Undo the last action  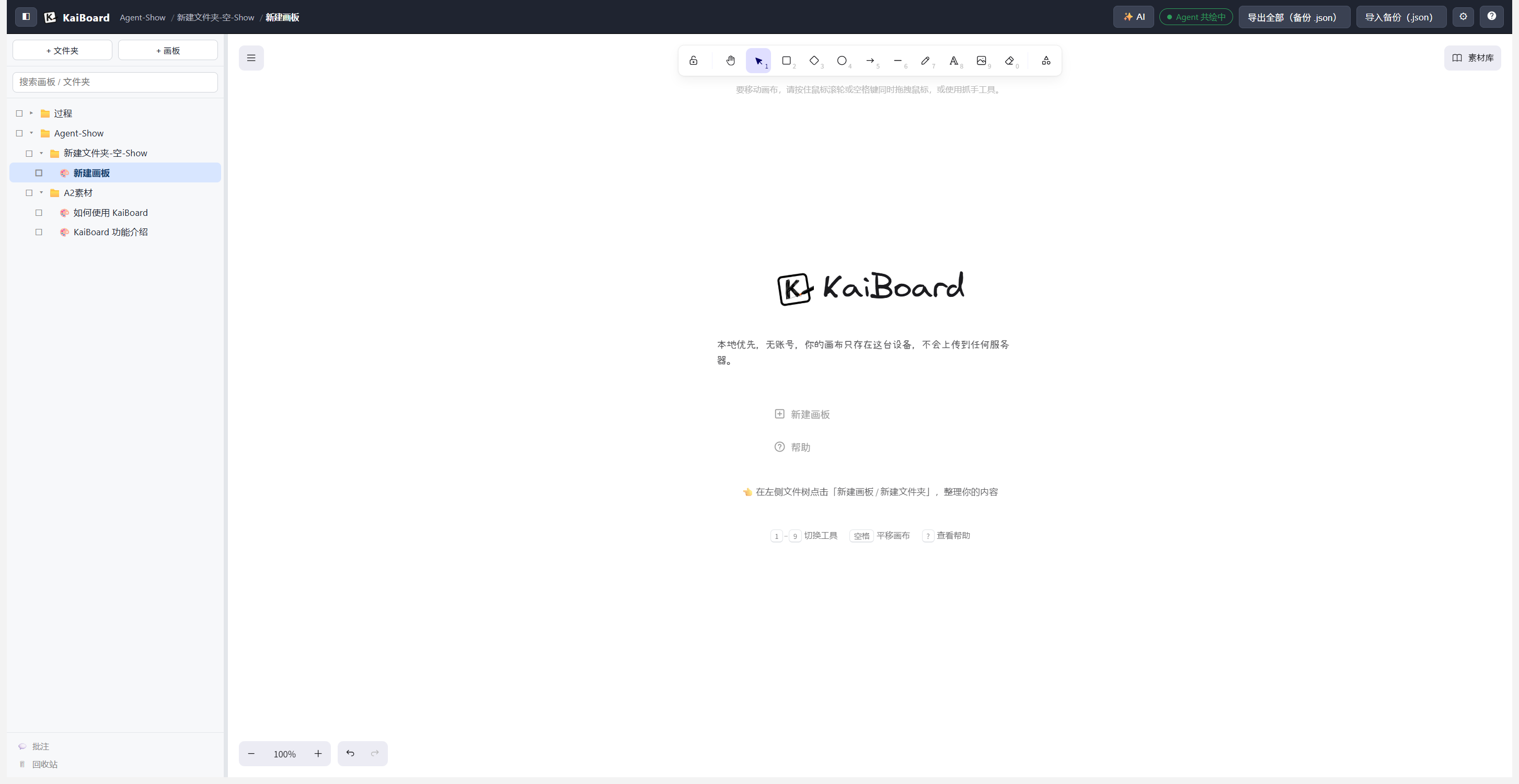pyautogui.click(x=350, y=753)
